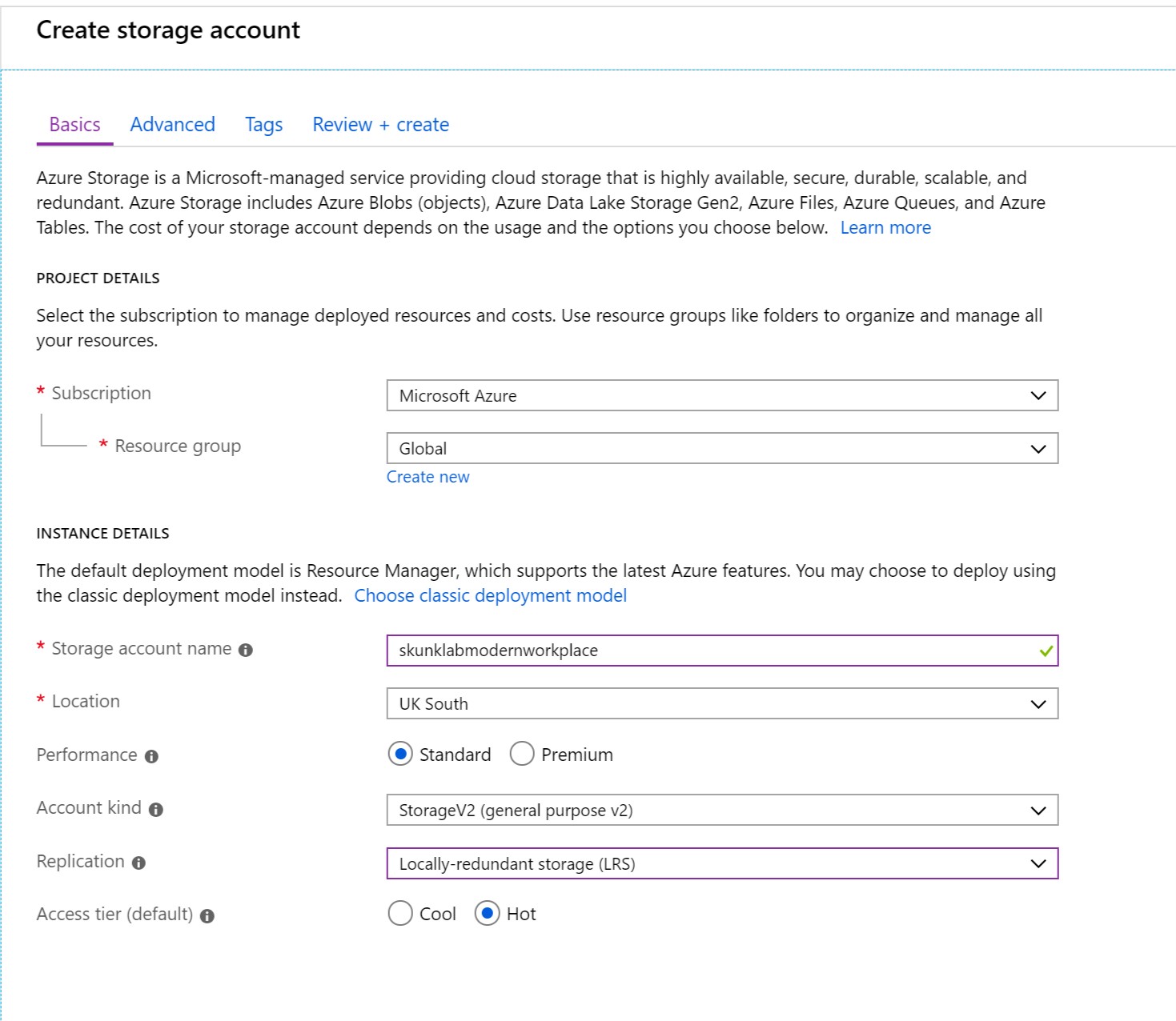Click Create new resource group link
Image resolution: width=1176 pixels, height=1021 pixels.
[x=427, y=477]
